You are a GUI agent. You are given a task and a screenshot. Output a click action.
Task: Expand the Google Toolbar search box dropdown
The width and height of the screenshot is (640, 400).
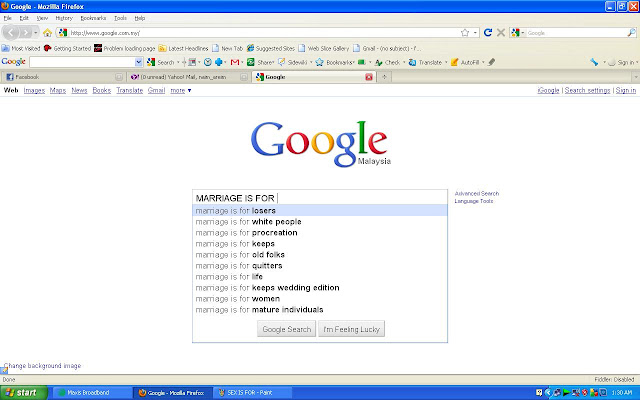pyautogui.click(x=139, y=62)
